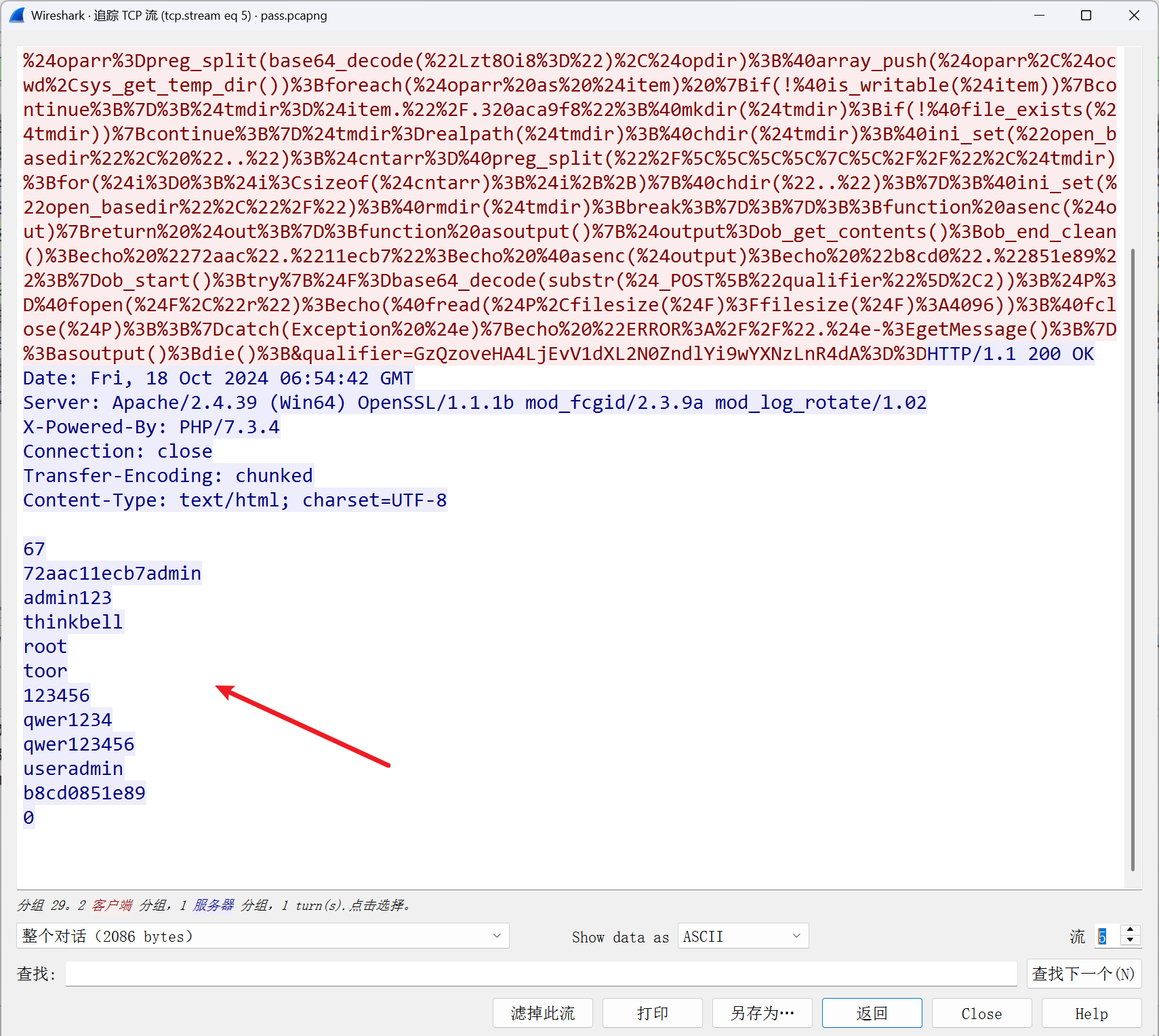Click the 返回 button
This screenshot has width=1159, height=1036.
click(x=872, y=1013)
